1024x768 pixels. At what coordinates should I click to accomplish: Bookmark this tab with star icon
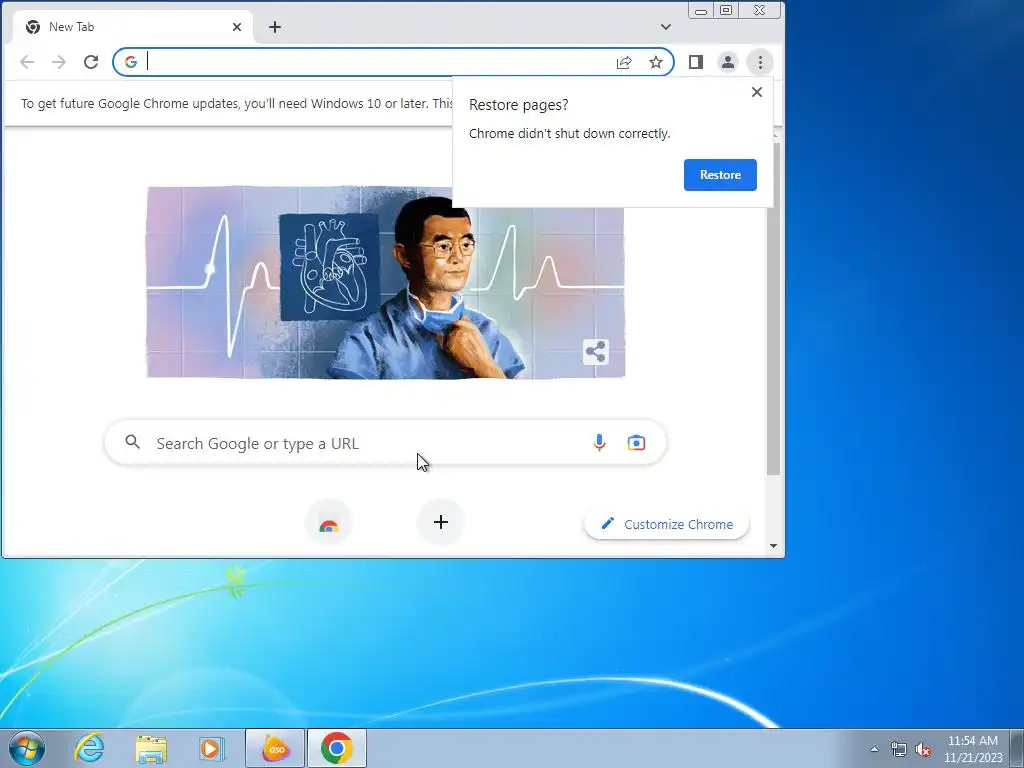coord(656,62)
